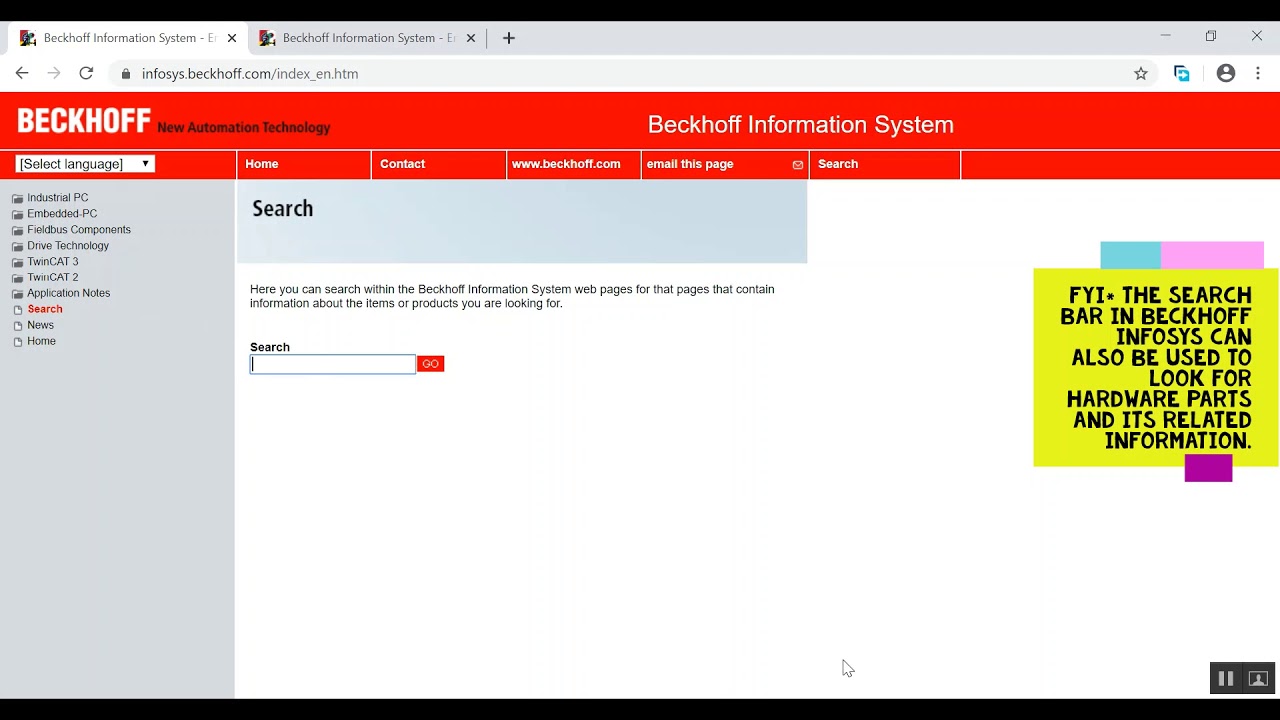
Task: Expand the Industrial PC folder
Action: [x=58, y=198]
